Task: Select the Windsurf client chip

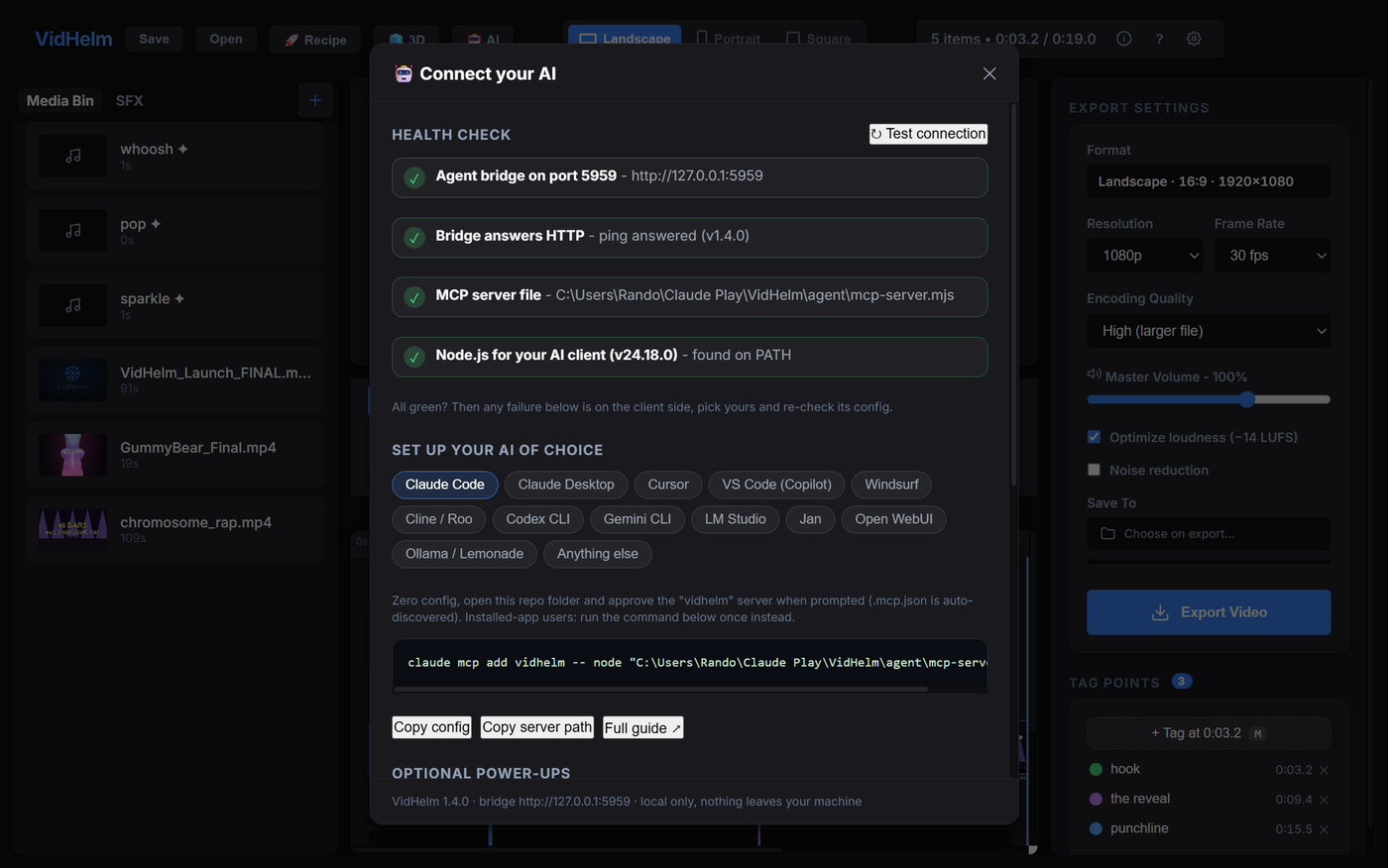Action: (x=891, y=485)
